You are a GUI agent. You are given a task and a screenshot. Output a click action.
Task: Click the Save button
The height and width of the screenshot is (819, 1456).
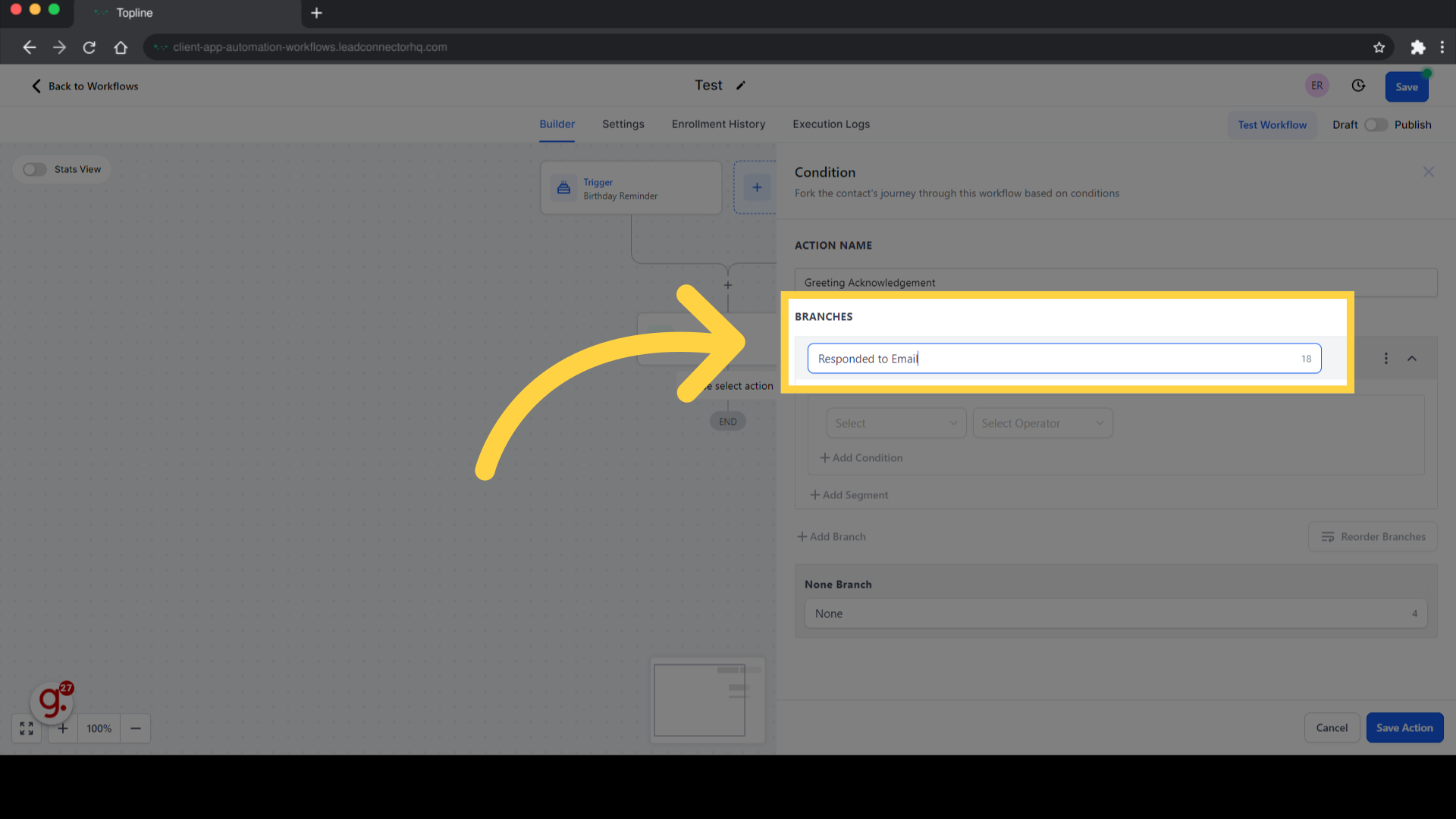[x=1407, y=87]
